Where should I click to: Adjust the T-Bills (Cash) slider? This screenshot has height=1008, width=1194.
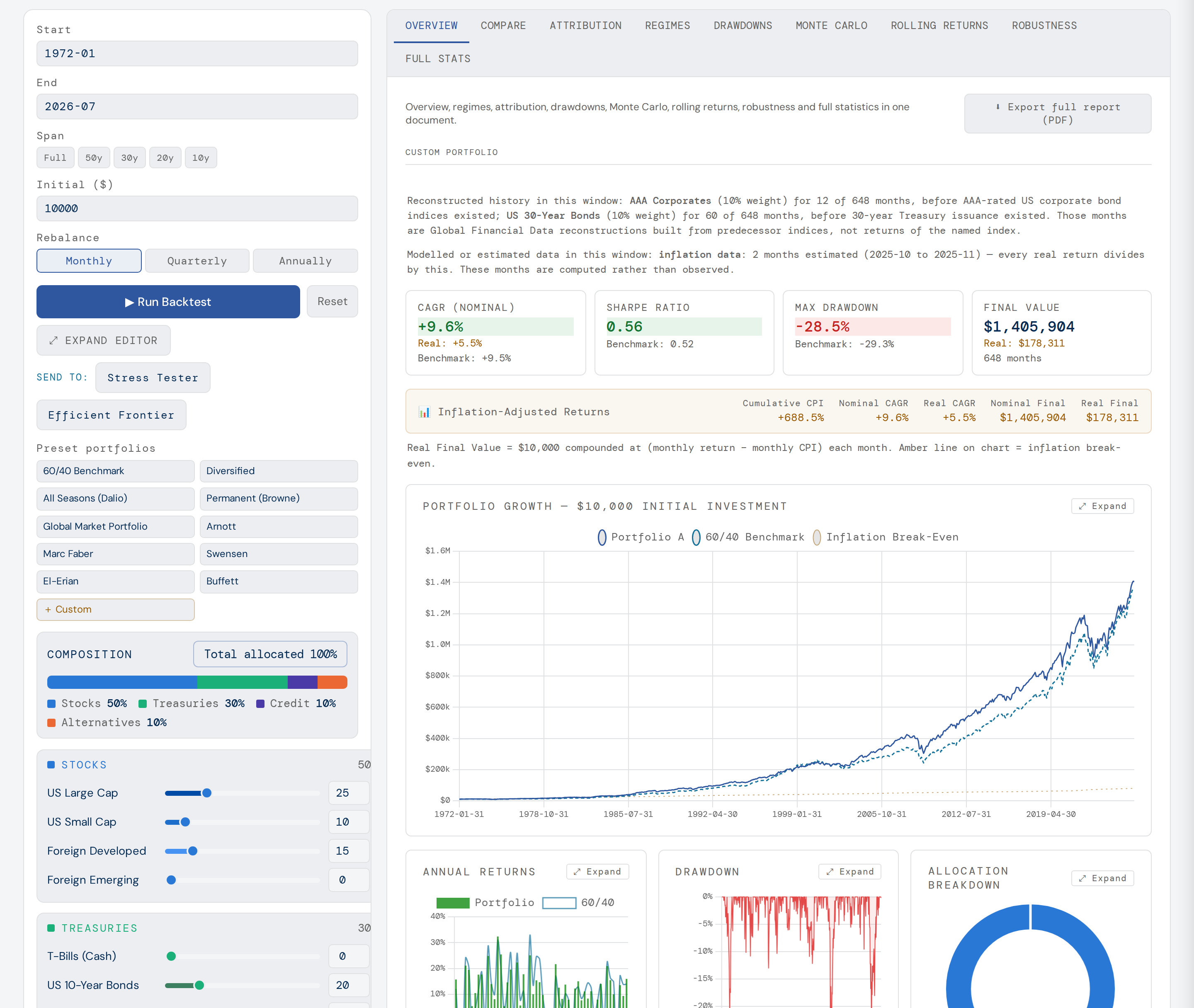coord(243,957)
